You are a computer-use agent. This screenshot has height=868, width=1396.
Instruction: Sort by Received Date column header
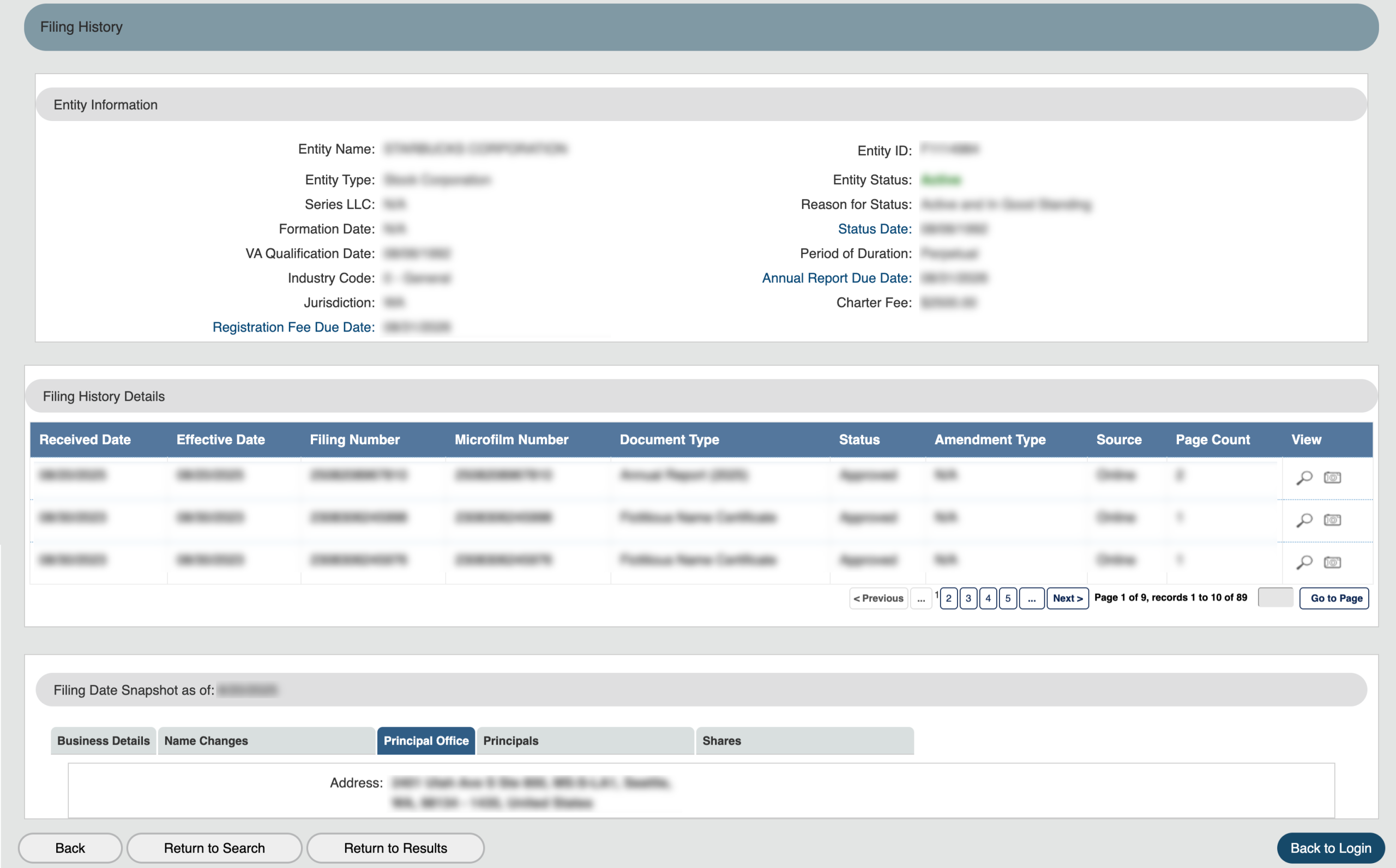pos(85,440)
